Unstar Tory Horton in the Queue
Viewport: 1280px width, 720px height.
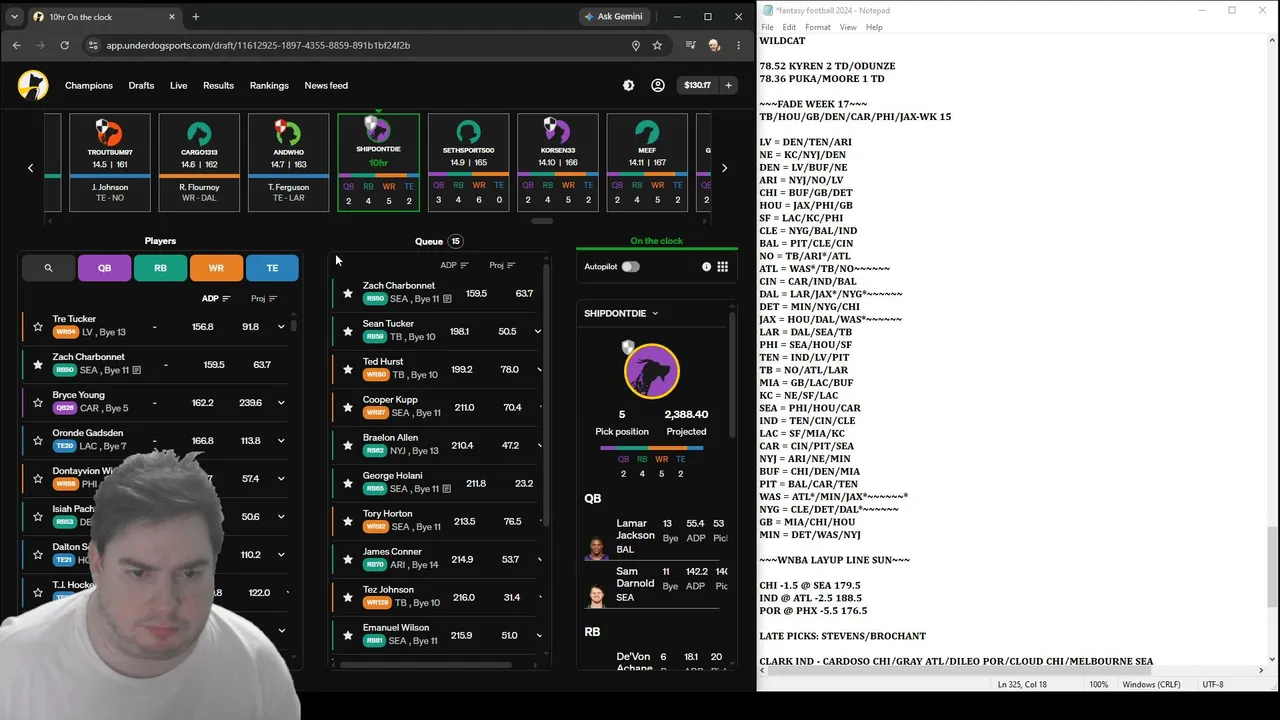pos(348,521)
